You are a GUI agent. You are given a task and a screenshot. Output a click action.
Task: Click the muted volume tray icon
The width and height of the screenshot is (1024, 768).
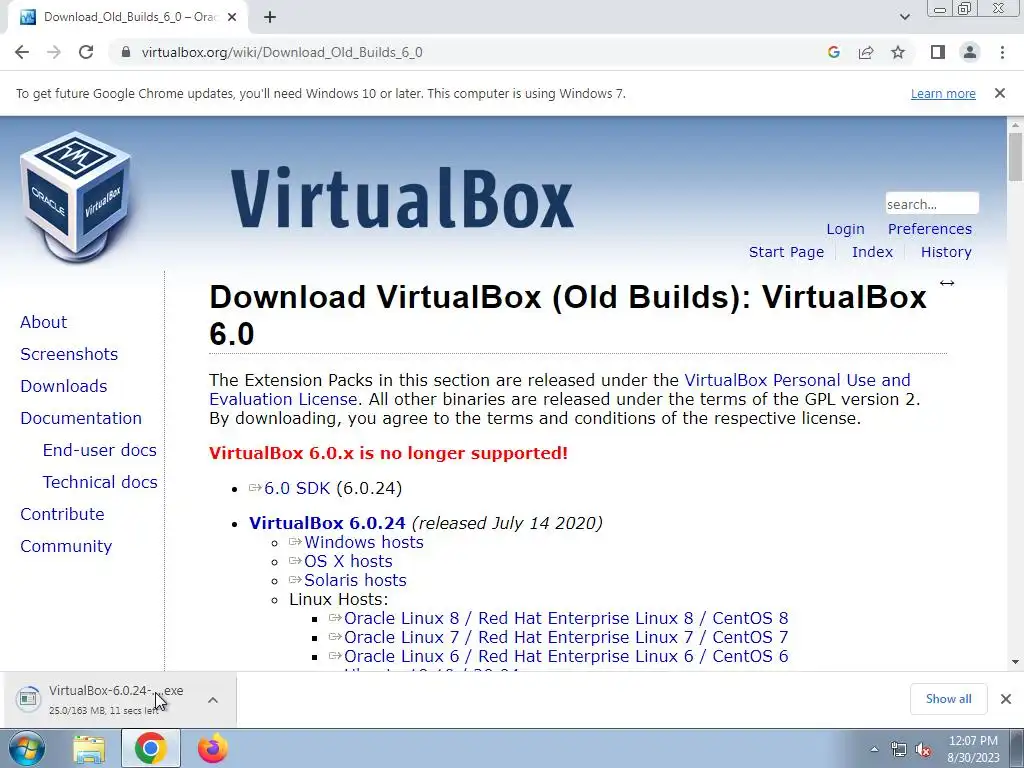point(923,749)
